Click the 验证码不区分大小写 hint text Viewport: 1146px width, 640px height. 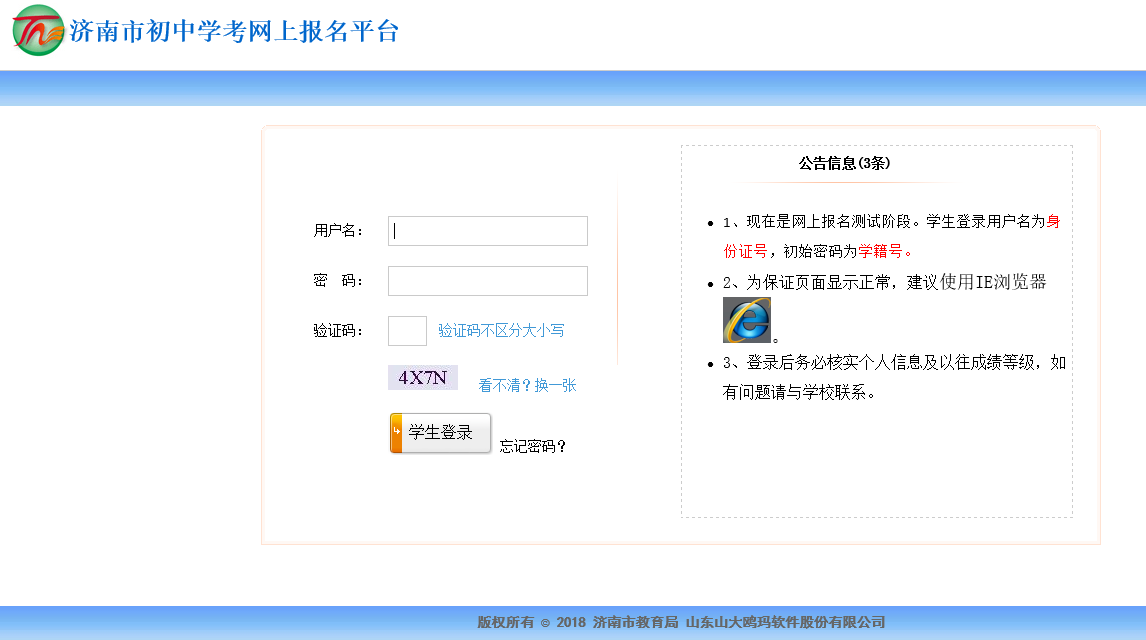(503, 329)
